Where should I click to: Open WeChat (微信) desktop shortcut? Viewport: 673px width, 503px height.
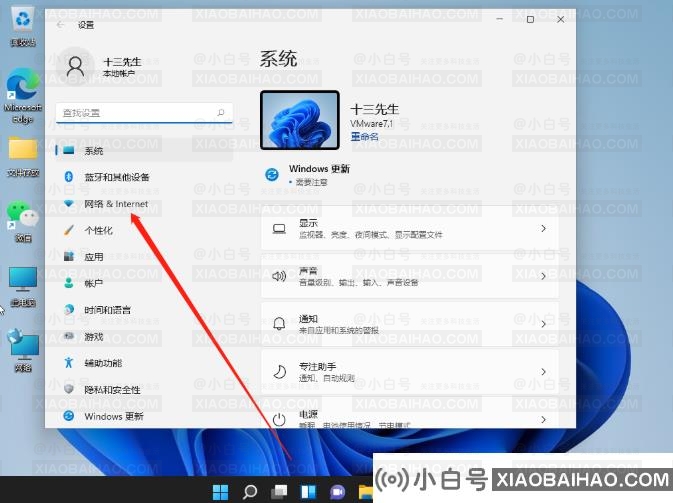23,221
